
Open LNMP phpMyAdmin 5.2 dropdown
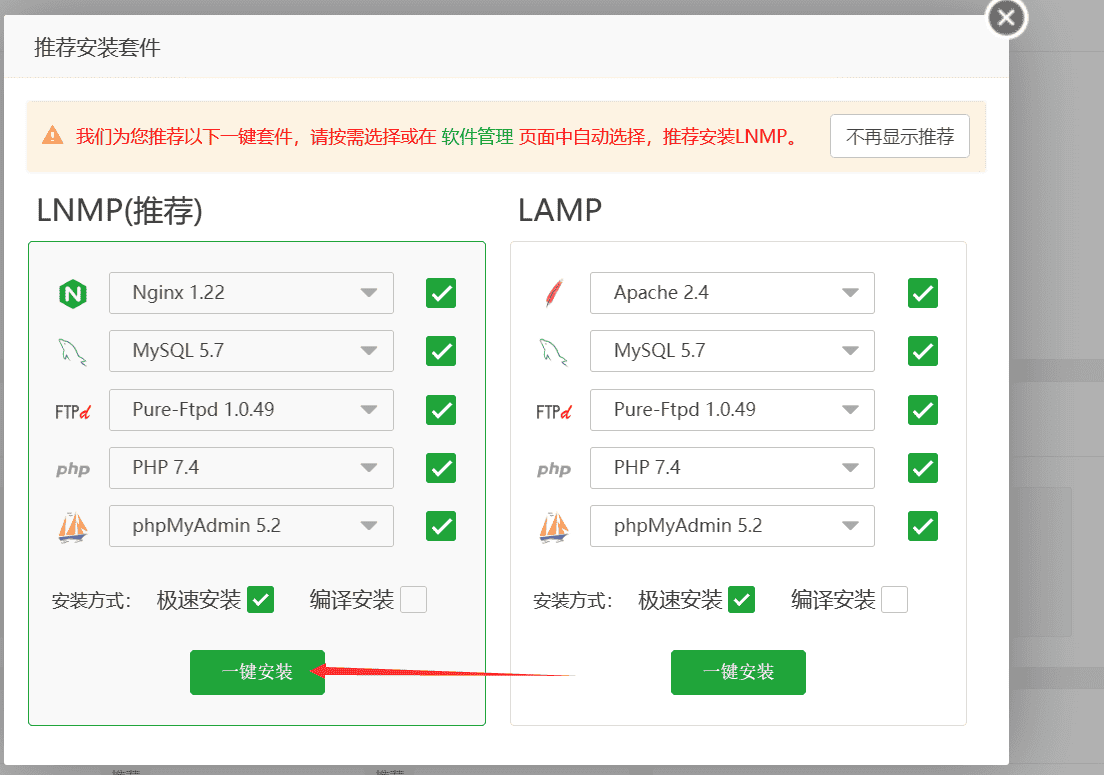251,526
